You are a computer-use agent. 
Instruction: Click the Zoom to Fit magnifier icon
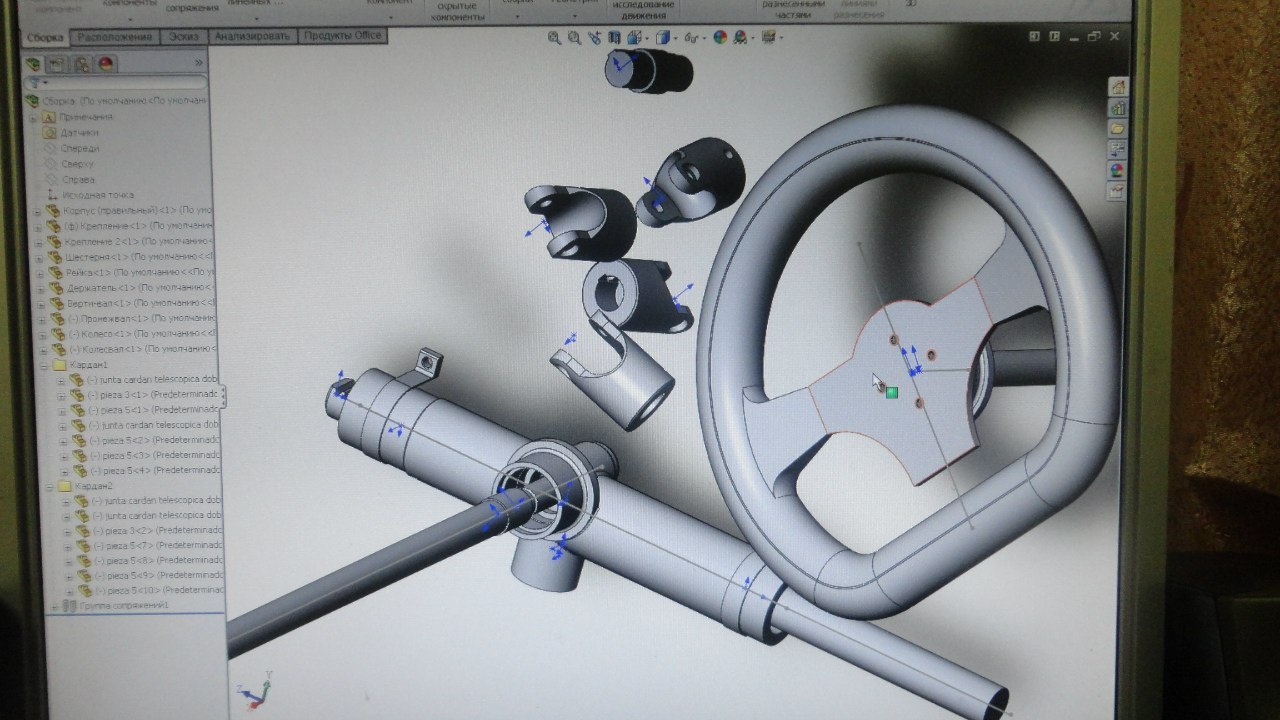pos(555,38)
